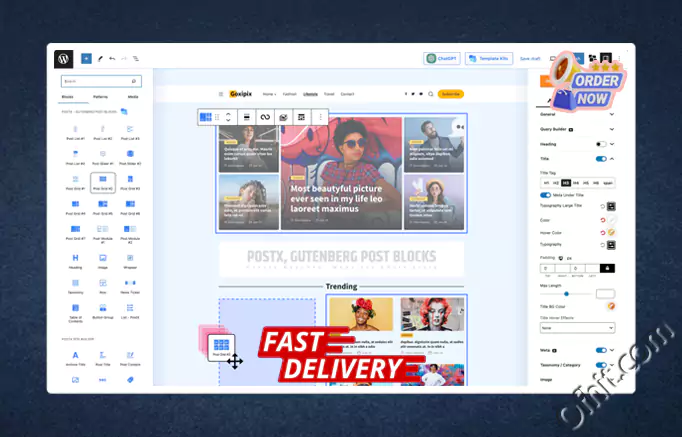Viewport: 682px width, 437px height.
Task: Select the Post Grid #2 block
Action: point(103,181)
